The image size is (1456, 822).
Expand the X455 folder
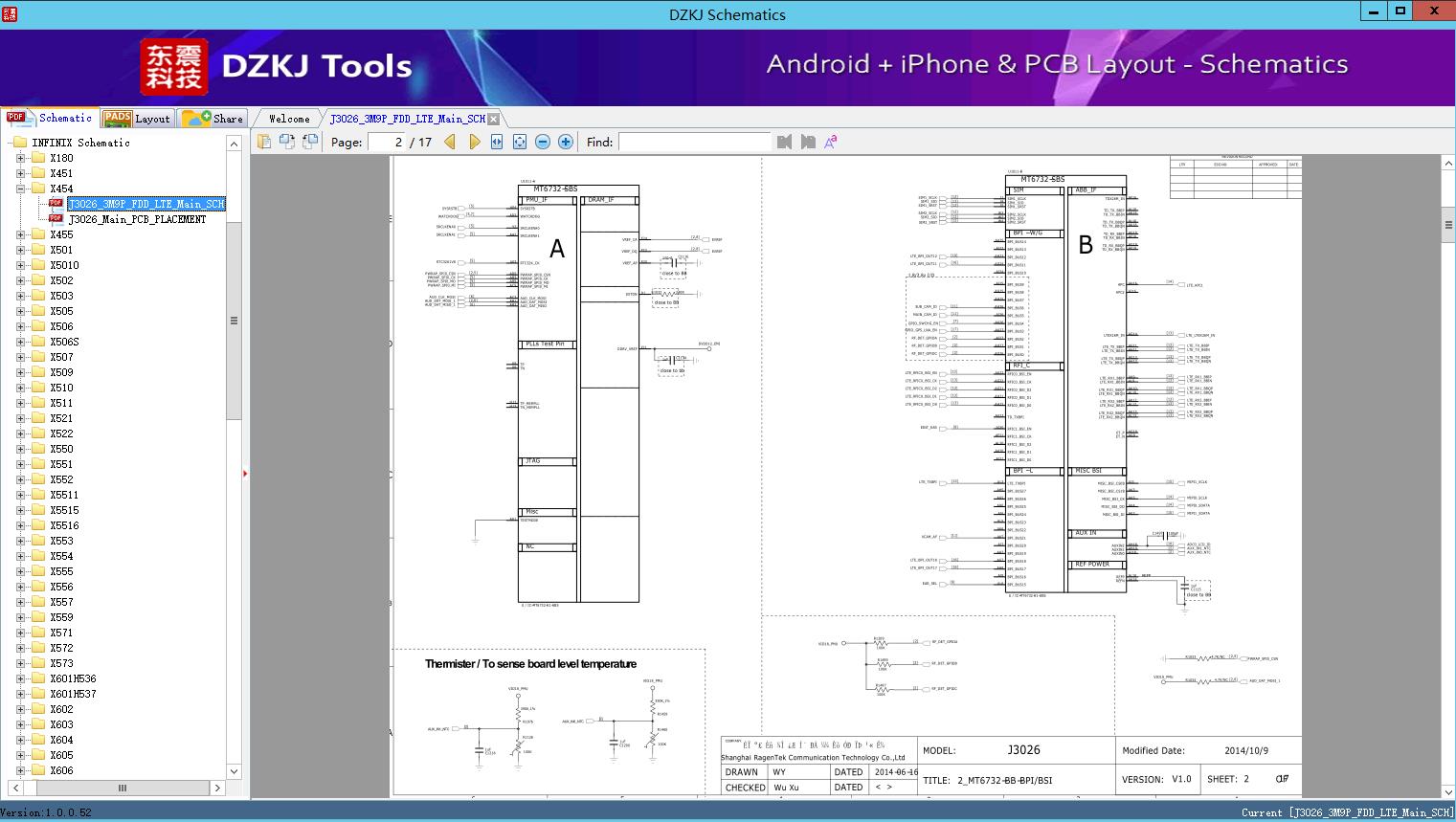click(x=21, y=234)
